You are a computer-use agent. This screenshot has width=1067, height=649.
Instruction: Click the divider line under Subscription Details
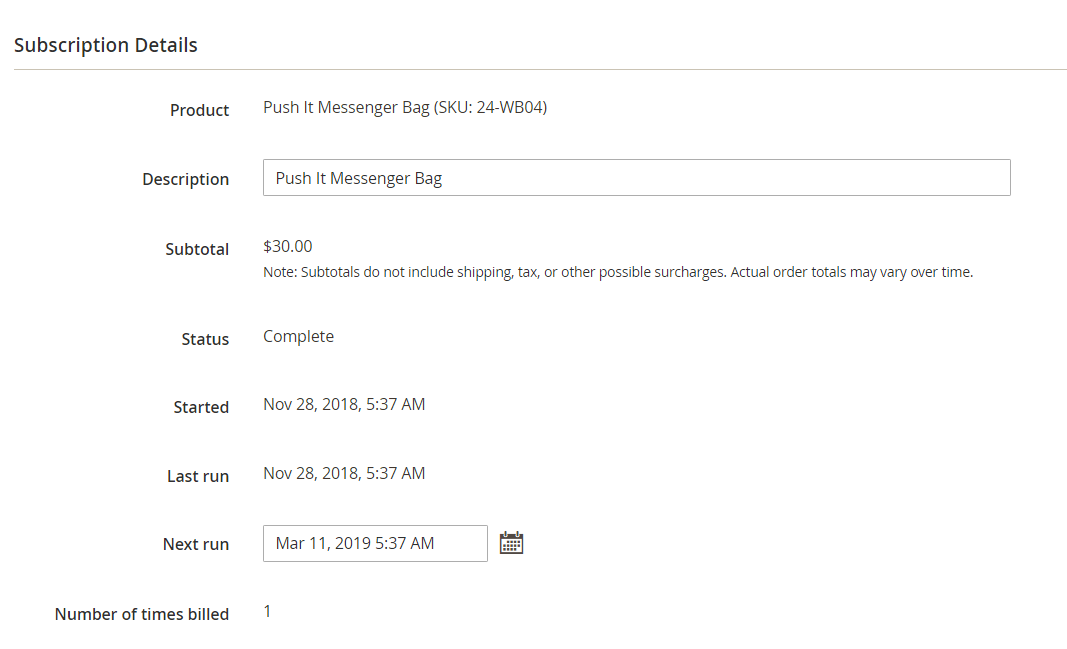[540, 70]
